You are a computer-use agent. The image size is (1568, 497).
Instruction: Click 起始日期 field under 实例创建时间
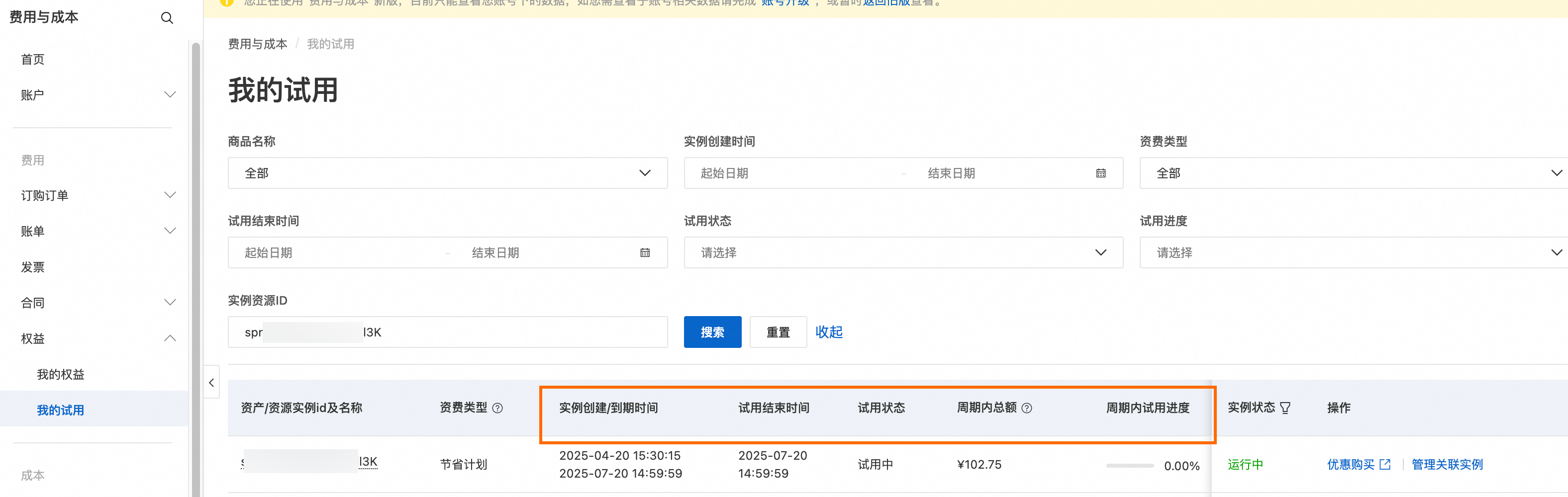click(x=724, y=173)
